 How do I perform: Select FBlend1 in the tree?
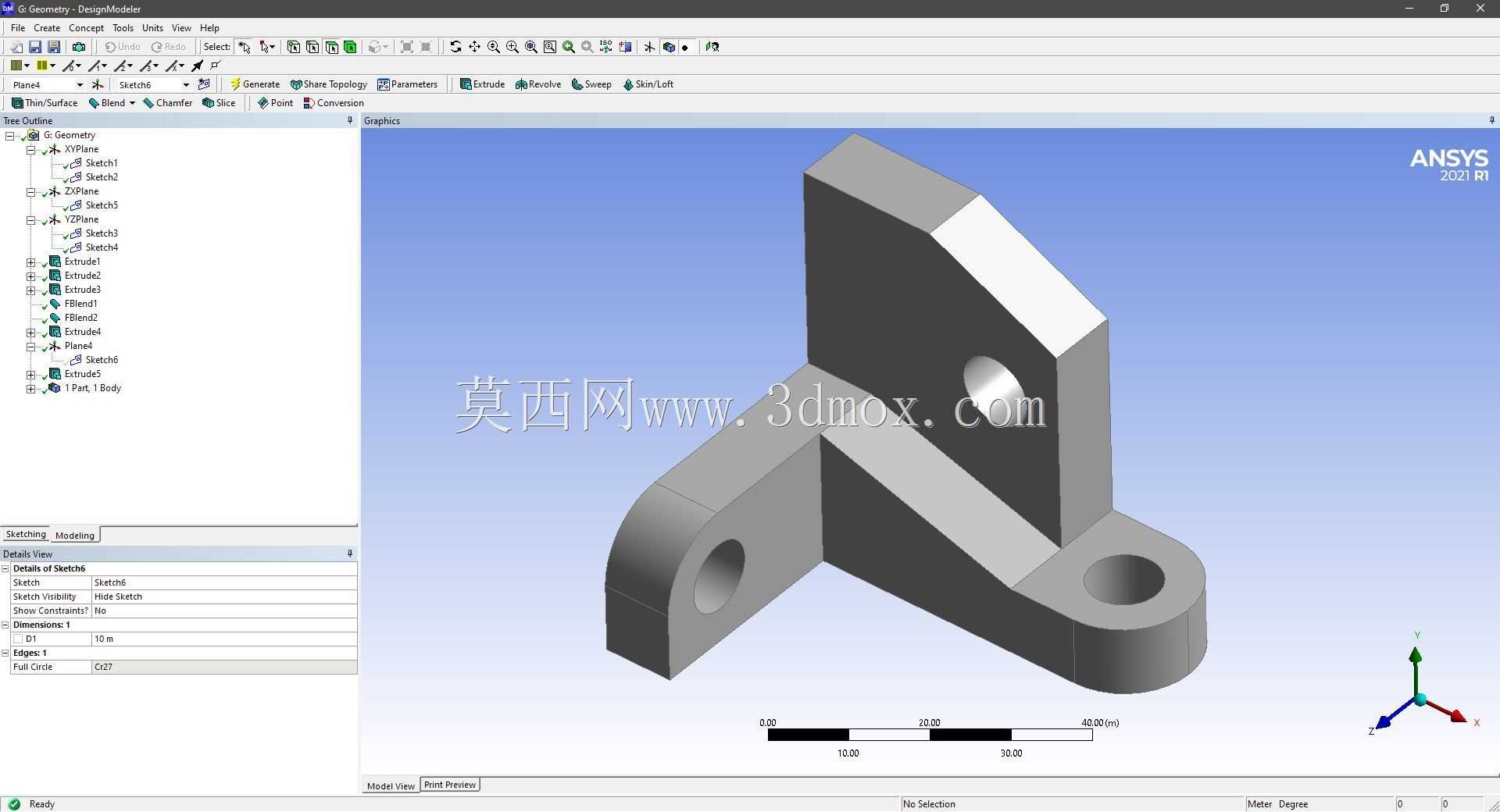pyautogui.click(x=80, y=304)
